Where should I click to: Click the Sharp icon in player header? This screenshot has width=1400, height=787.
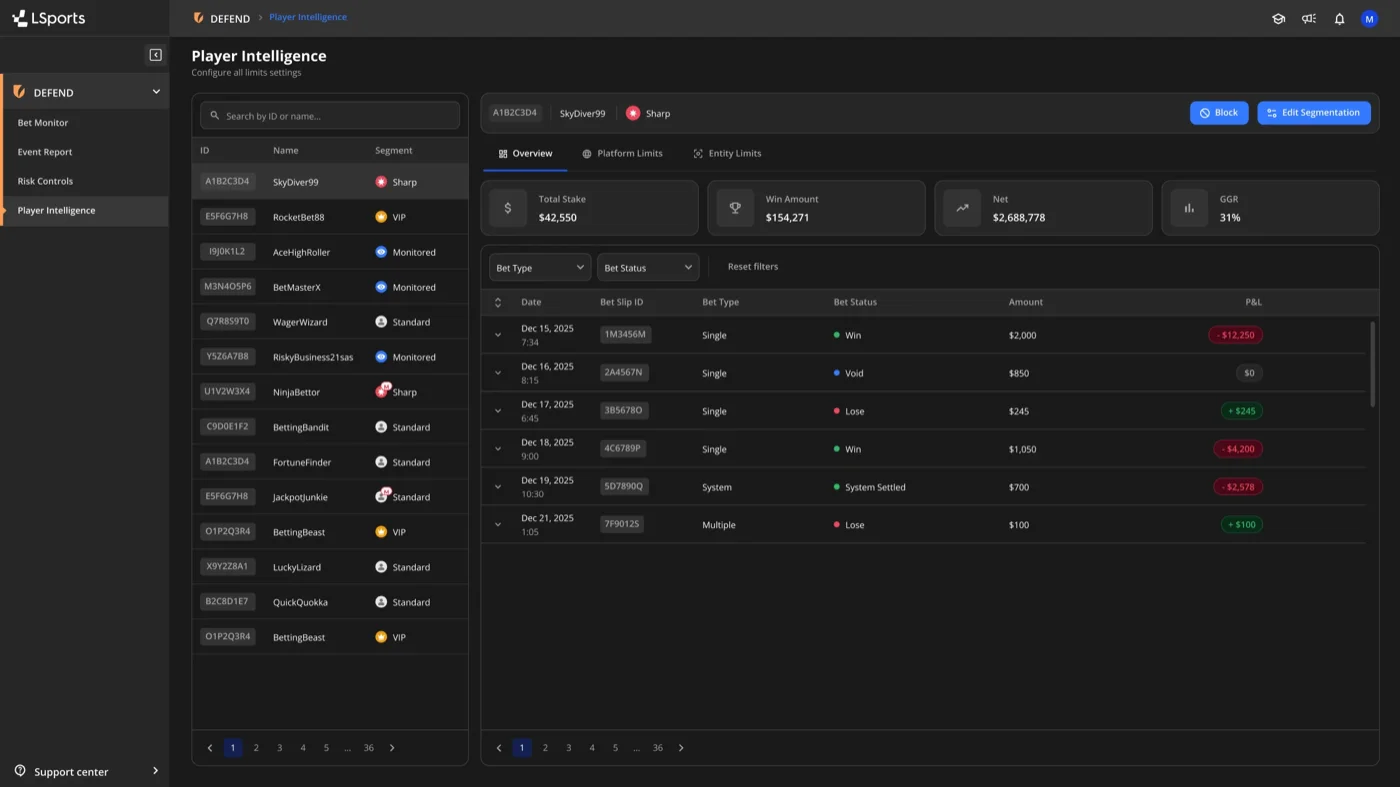click(633, 113)
